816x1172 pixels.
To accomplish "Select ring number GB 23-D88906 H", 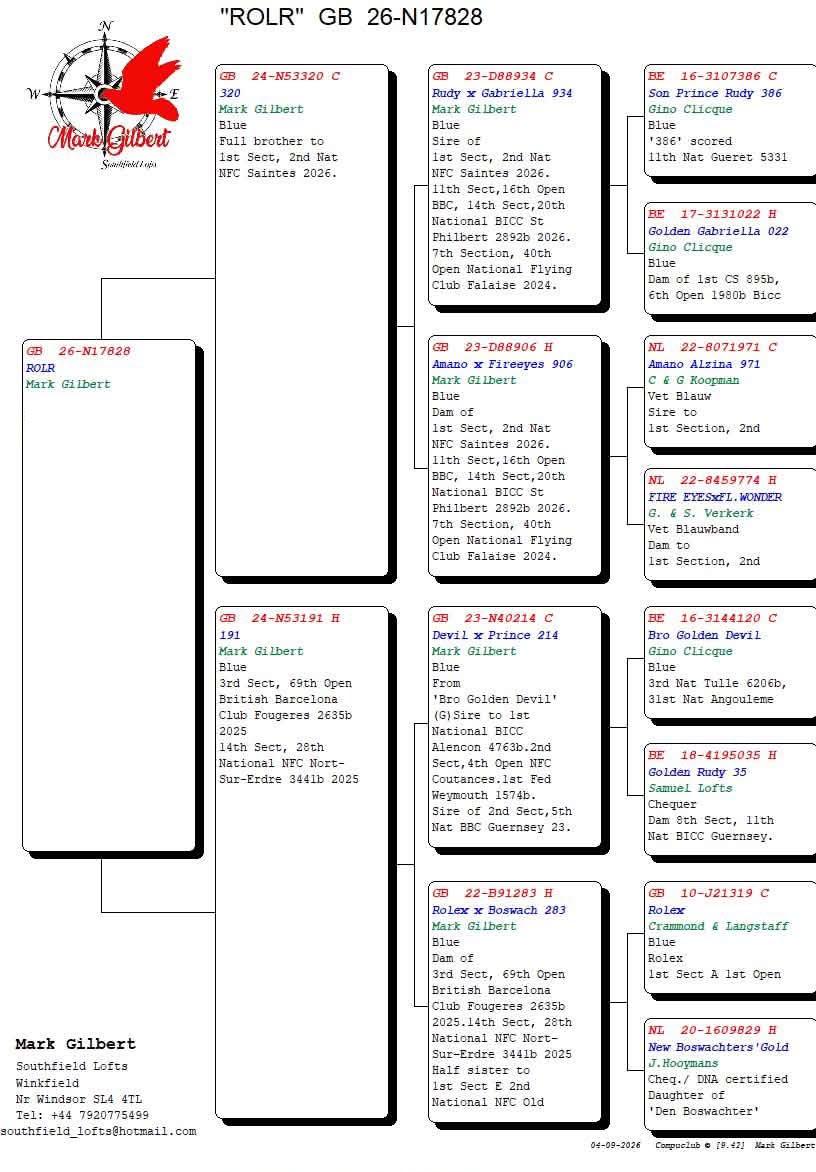I will [492, 348].
